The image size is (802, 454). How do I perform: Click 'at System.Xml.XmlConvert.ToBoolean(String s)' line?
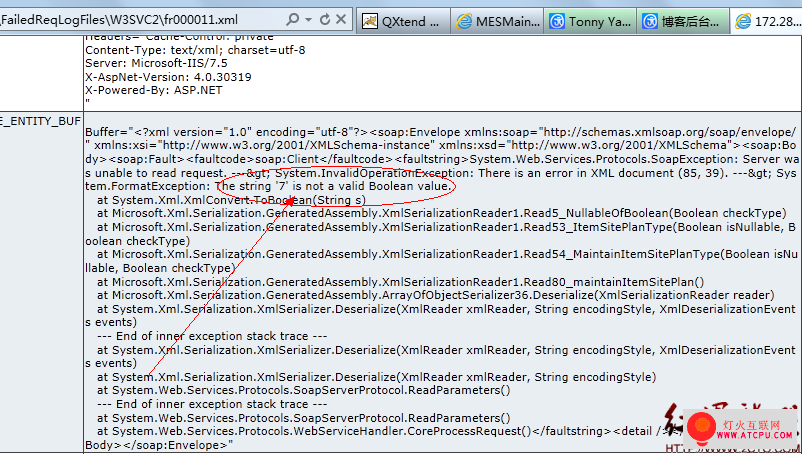coord(232,200)
